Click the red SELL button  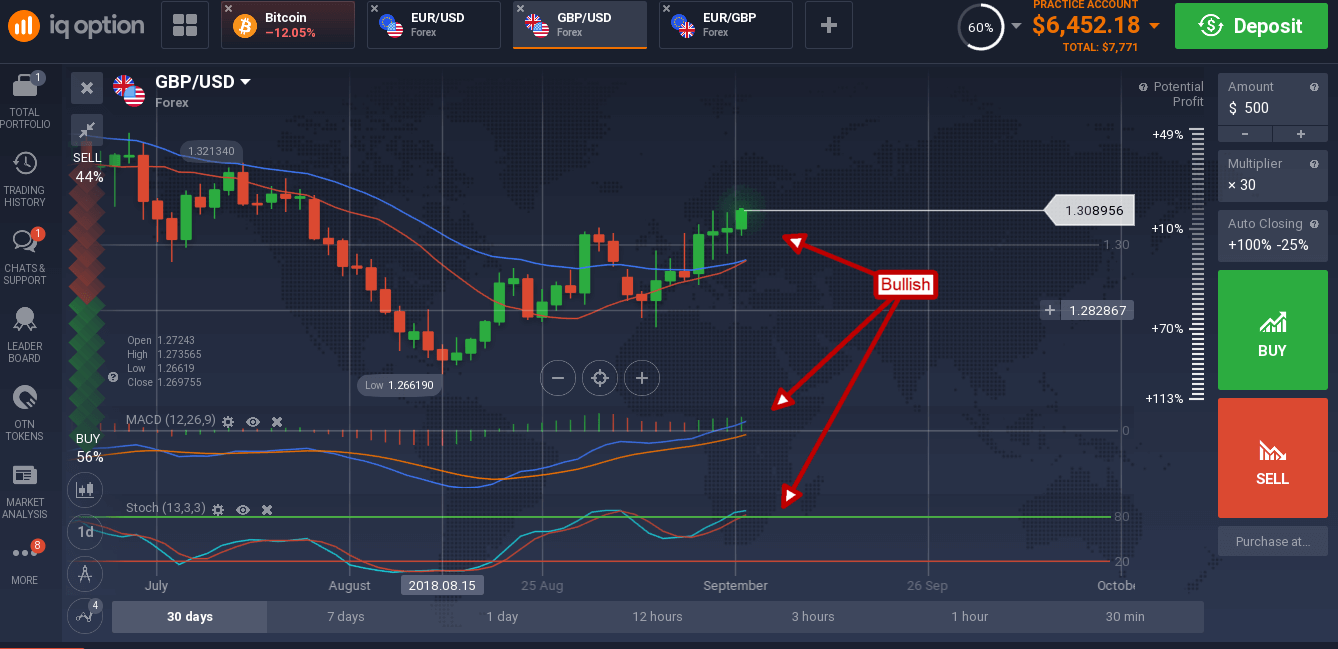[1272, 457]
